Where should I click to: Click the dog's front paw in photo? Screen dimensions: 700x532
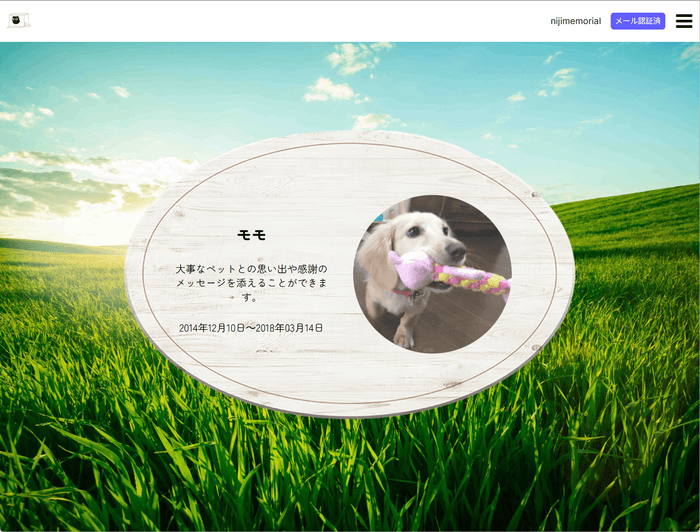(x=403, y=338)
